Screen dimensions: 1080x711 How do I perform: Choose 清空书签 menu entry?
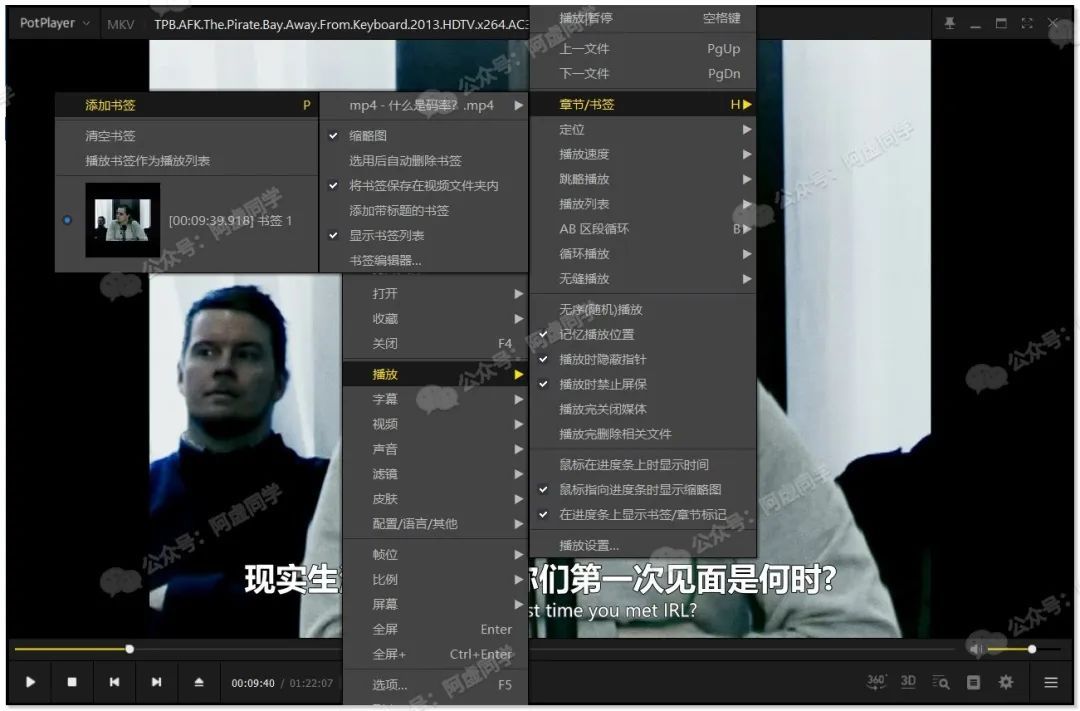tap(187, 136)
